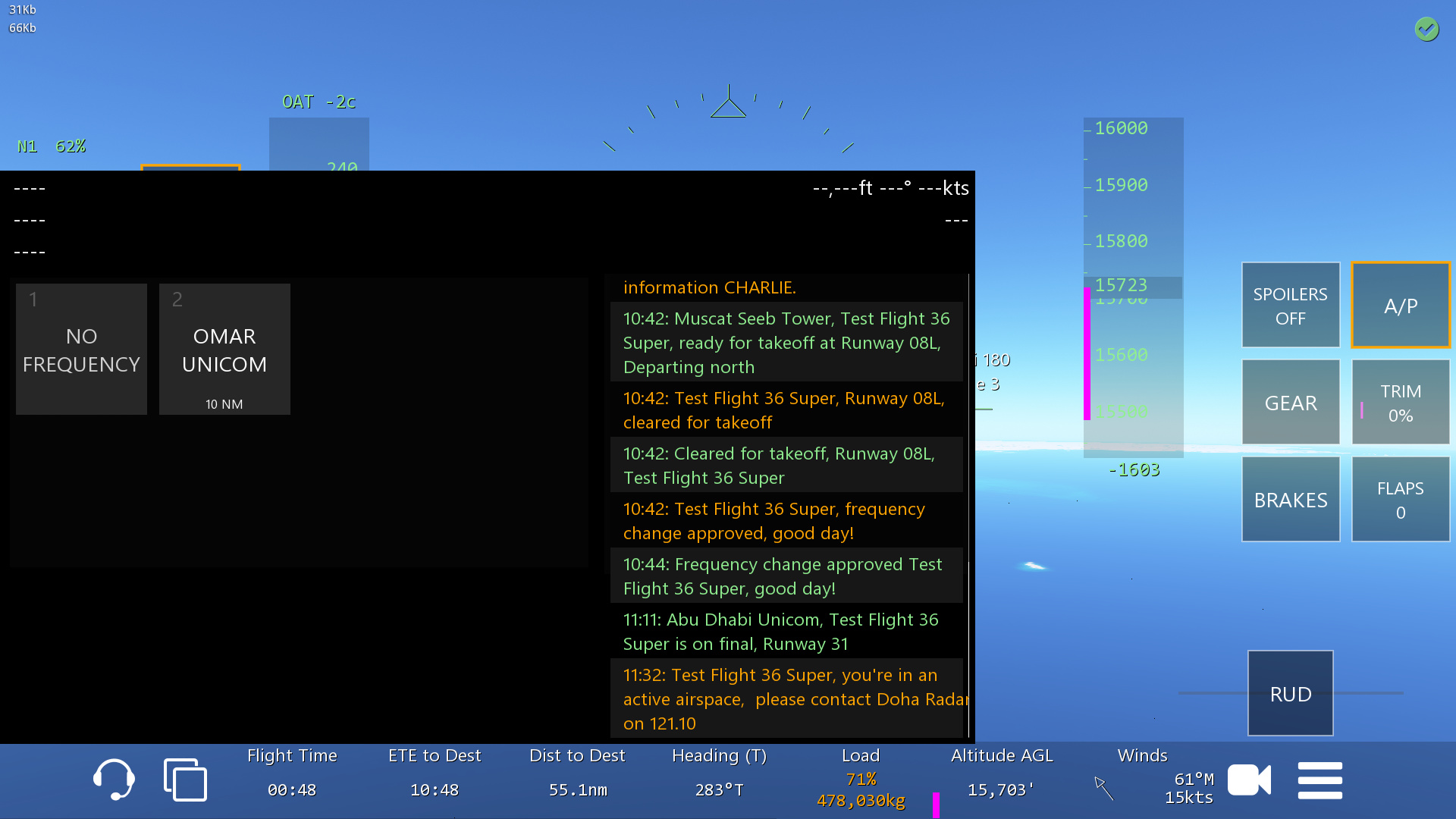Open the hamburger main menu
Screen dimensions: 1456x819
point(1319,780)
